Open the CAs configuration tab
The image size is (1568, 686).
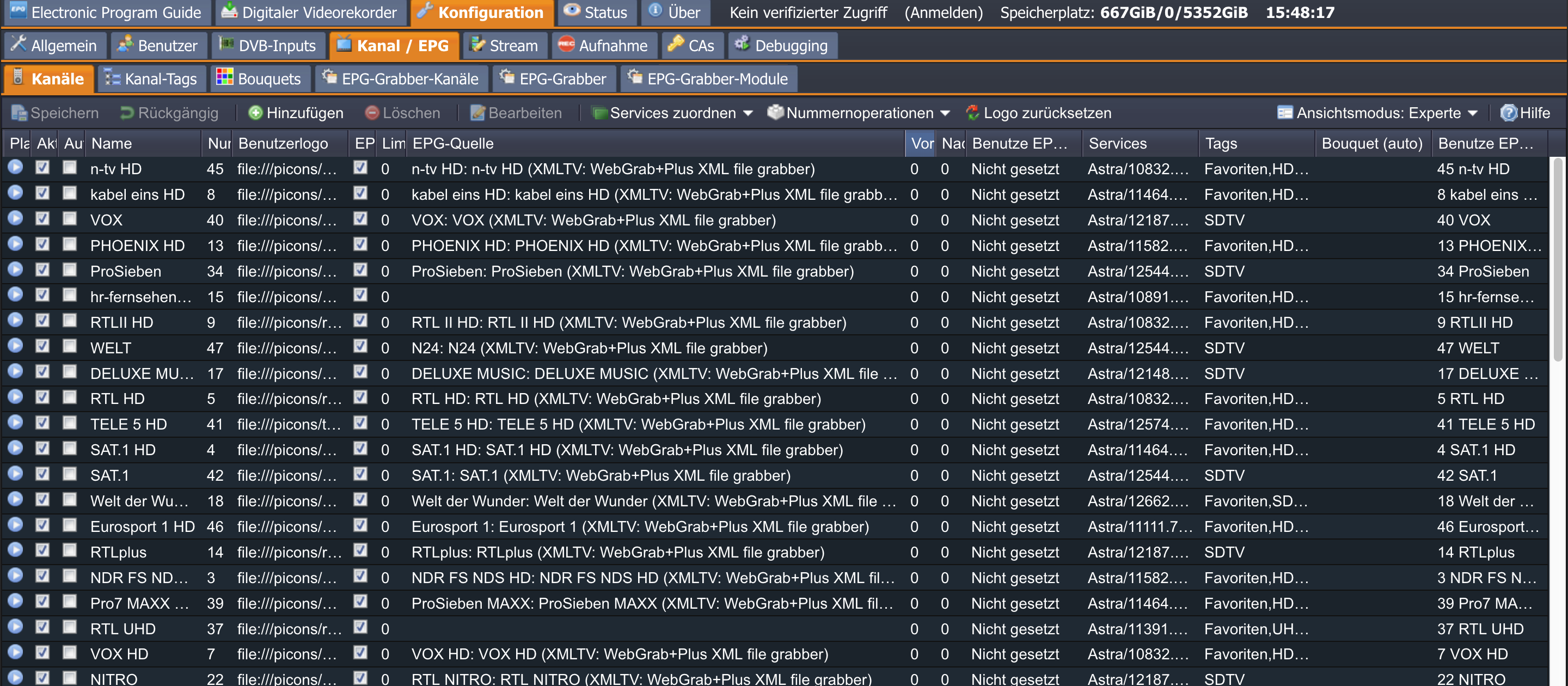(691, 46)
